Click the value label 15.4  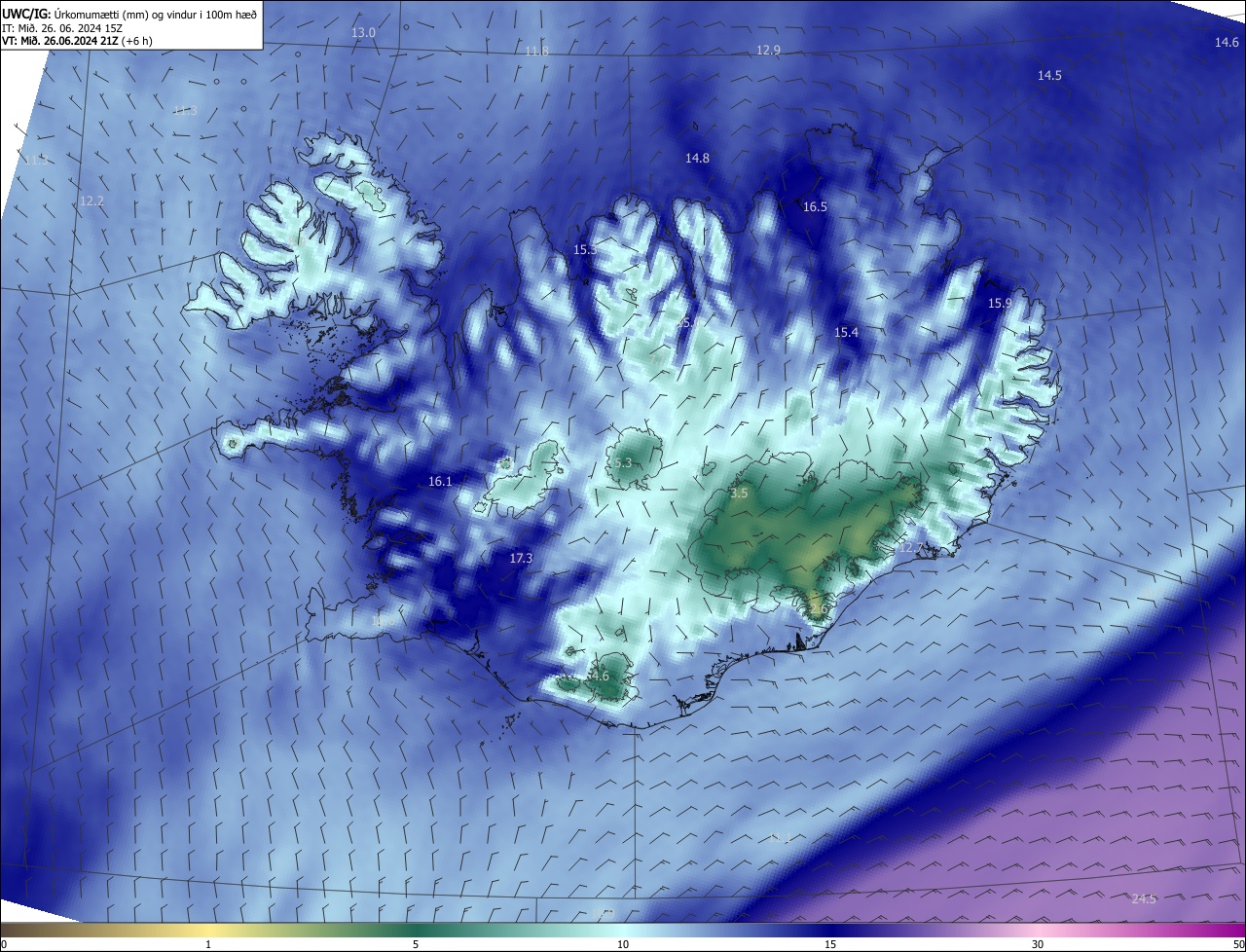click(x=847, y=332)
